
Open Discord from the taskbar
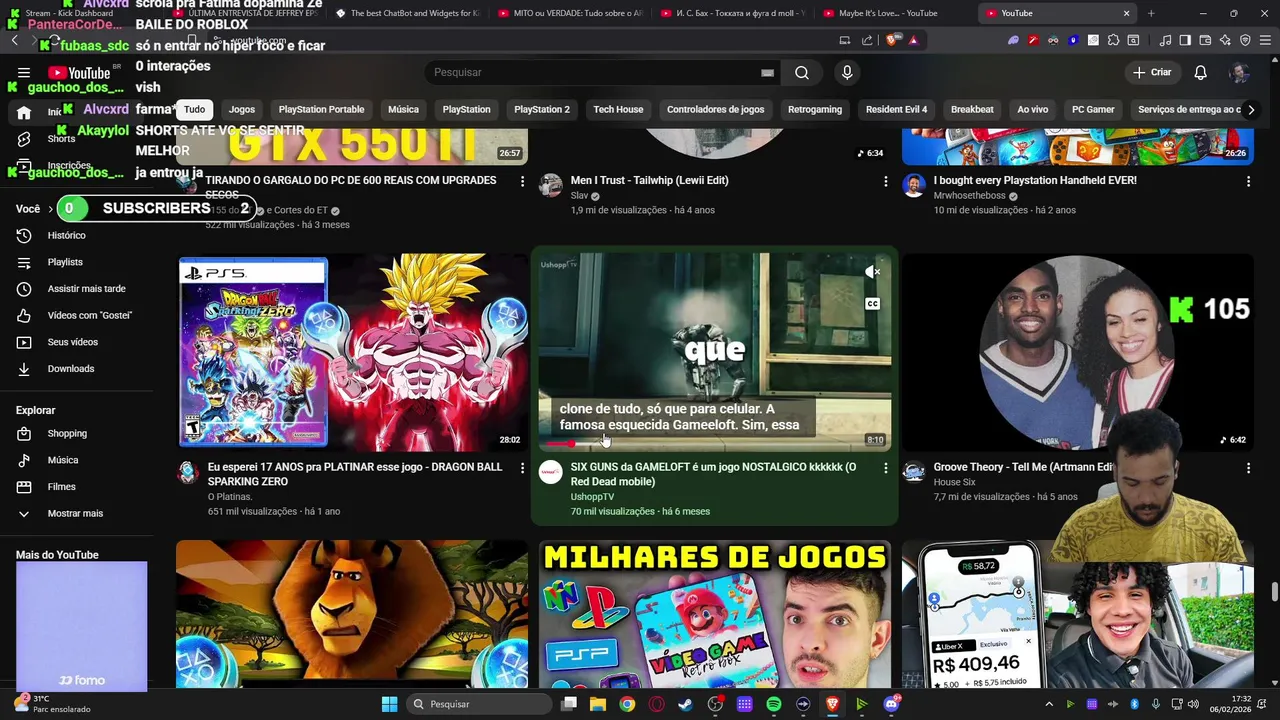pyautogui.click(x=891, y=704)
